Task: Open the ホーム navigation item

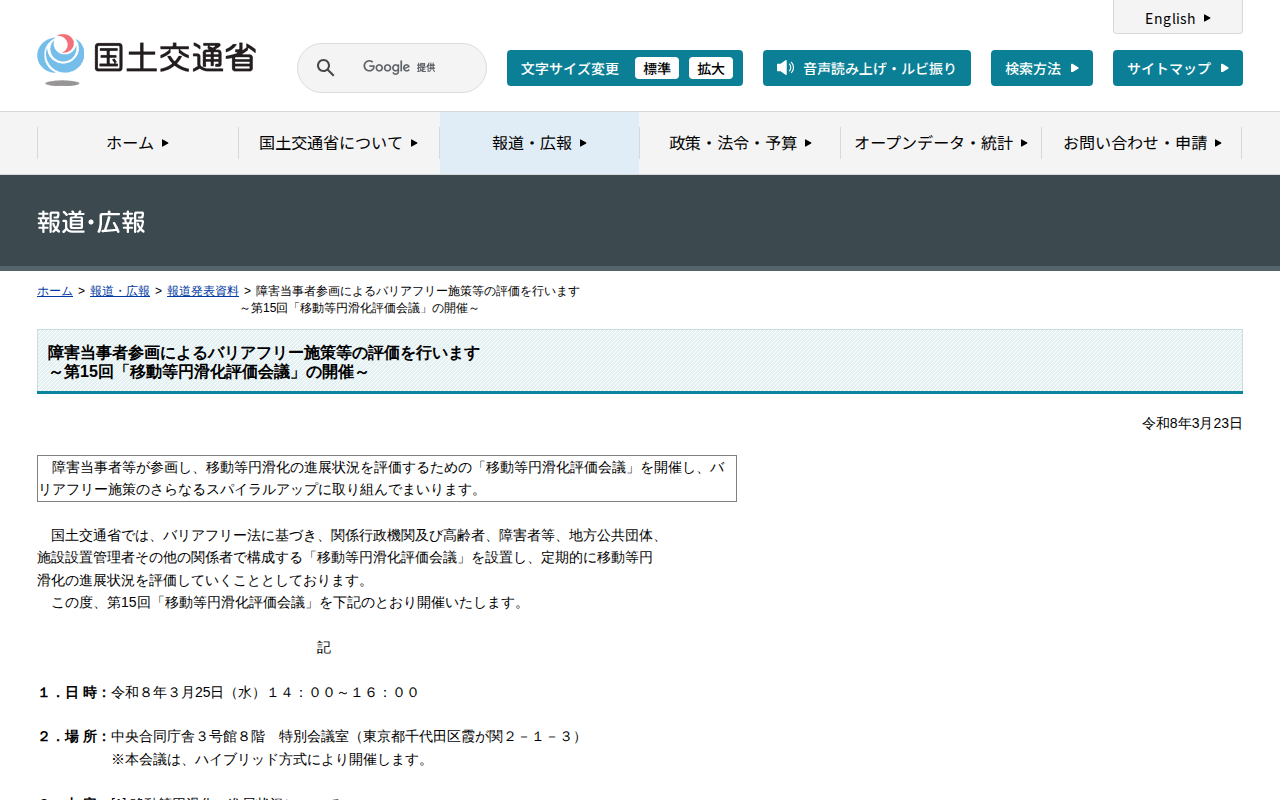Action: pyautogui.click(x=138, y=143)
